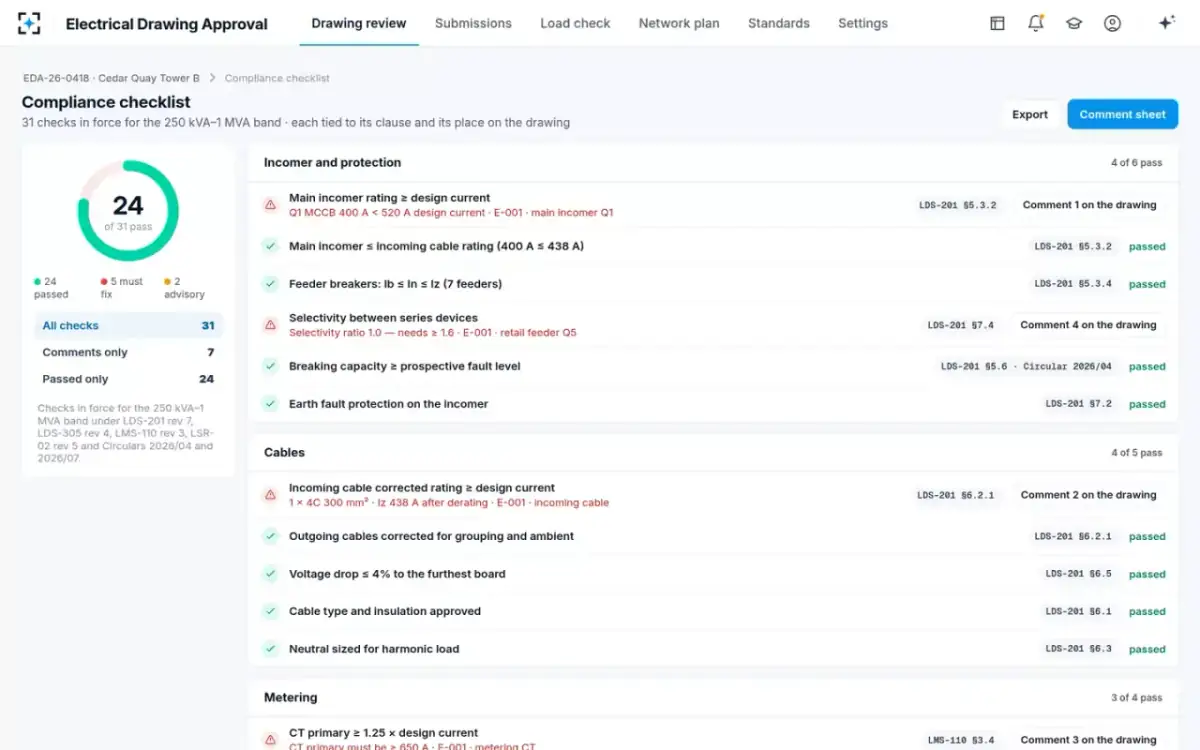Click the check icon for Earth fault protection
Image resolution: width=1200 pixels, height=750 pixels.
(270, 404)
